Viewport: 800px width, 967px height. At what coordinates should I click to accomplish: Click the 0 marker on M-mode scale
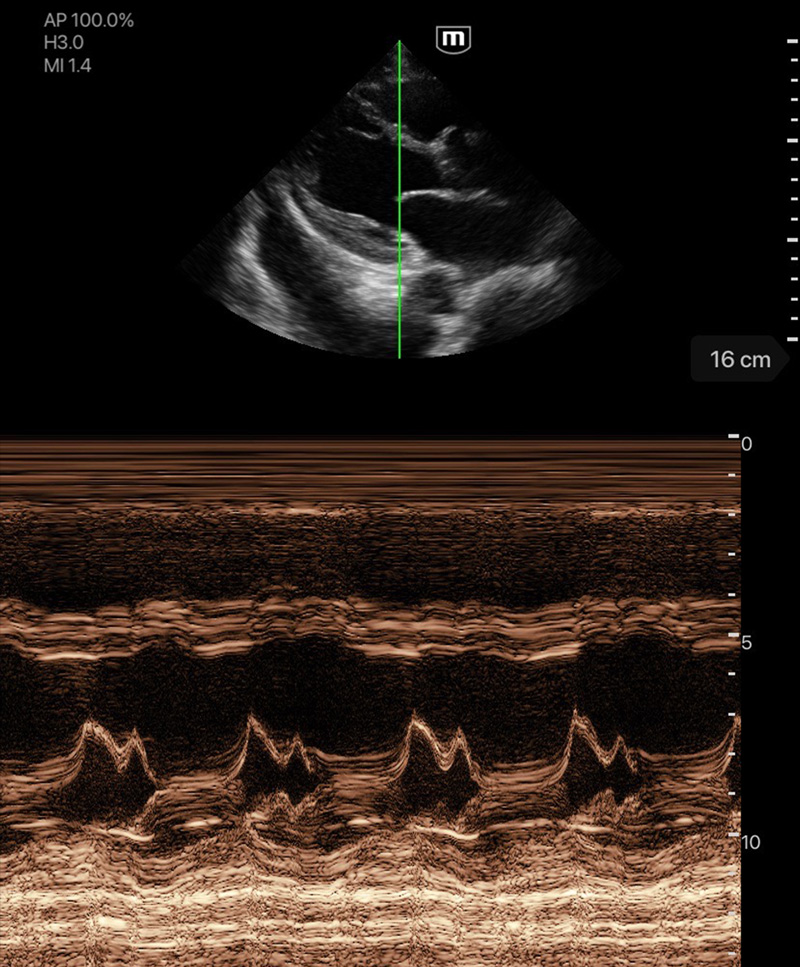[746, 444]
